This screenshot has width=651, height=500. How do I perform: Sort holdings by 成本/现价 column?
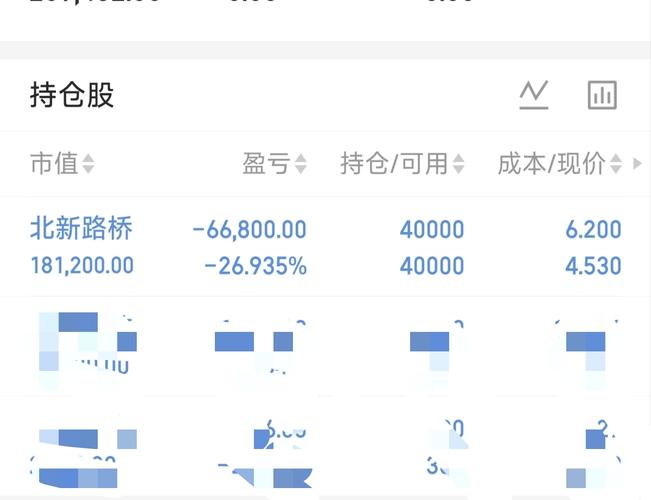tap(560, 163)
